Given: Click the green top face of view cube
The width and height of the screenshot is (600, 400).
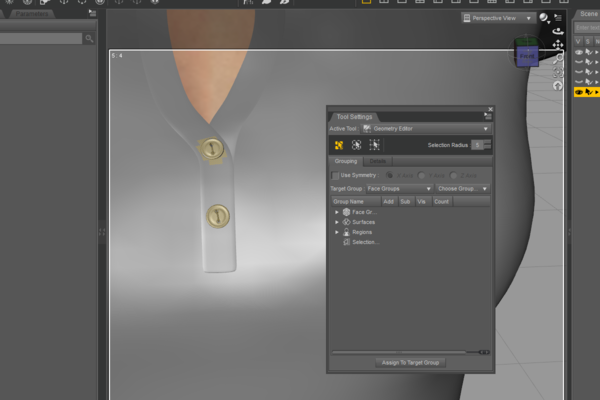Looking at the screenshot, I should [526, 41].
